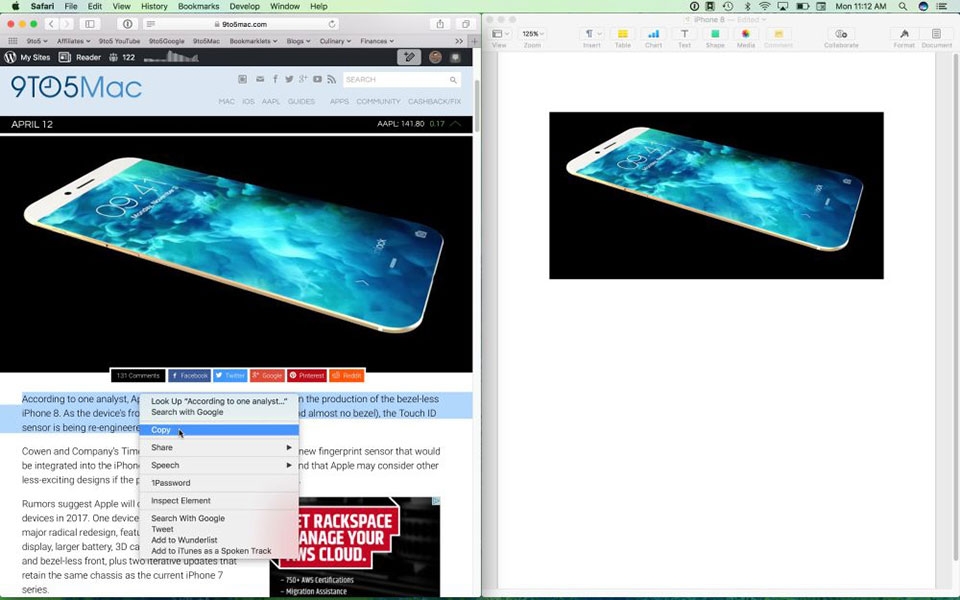Image resolution: width=960 pixels, height=600 pixels.
Task: Select Copy from the context menu
Action: [x=161, y=429]
